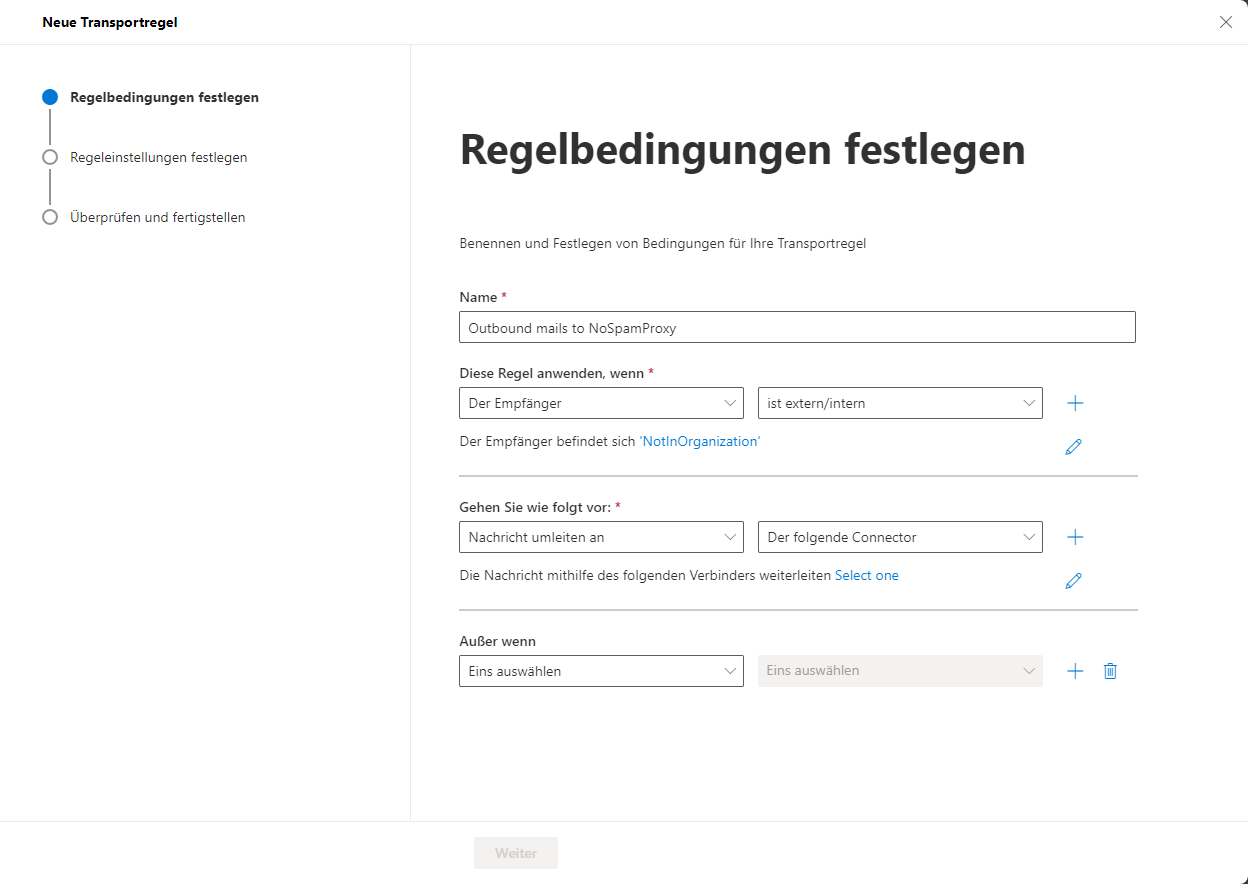
Task: Open the 'Der folgende Connector' dropdown
Action: pos(900,537)
